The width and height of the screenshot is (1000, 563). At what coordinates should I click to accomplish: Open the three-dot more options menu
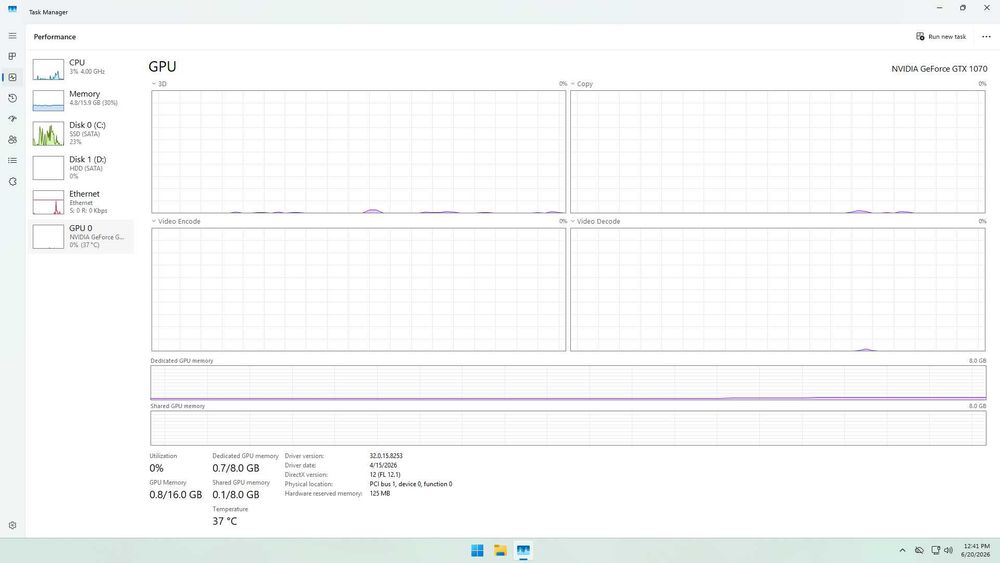point(986,36)
